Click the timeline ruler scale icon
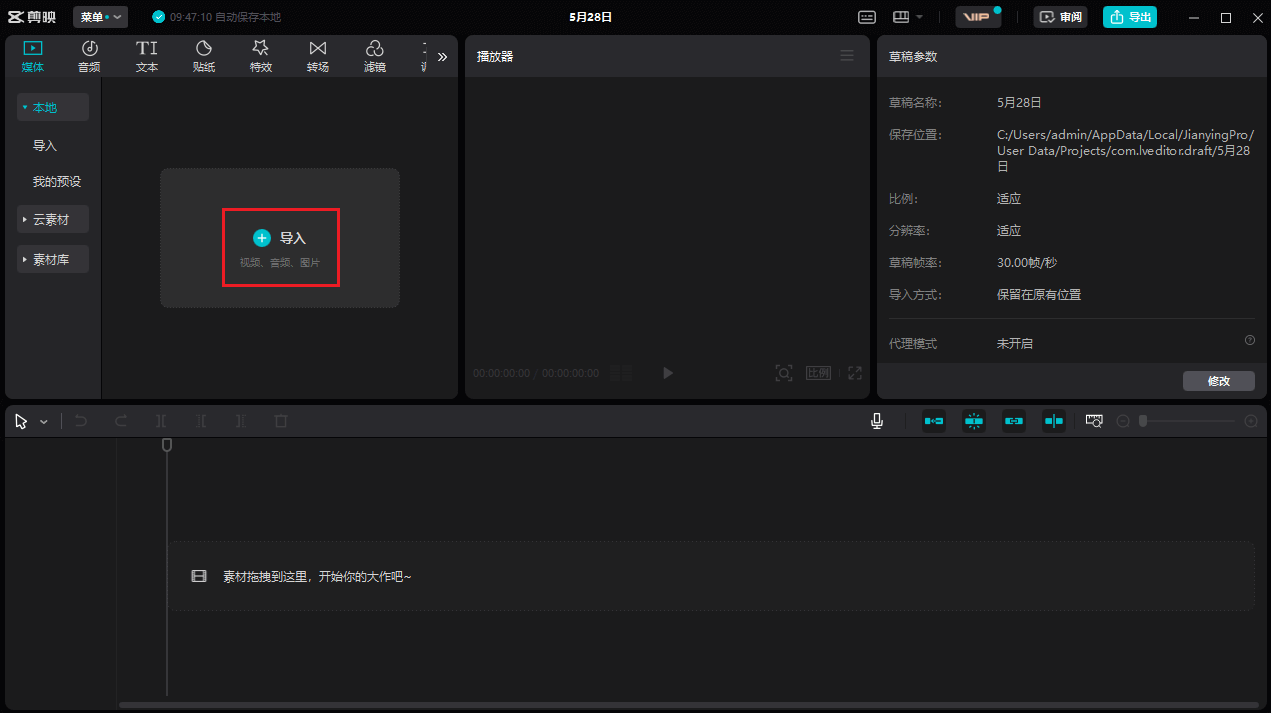This screenshot has width=1271, height=713. point(1093,420)
